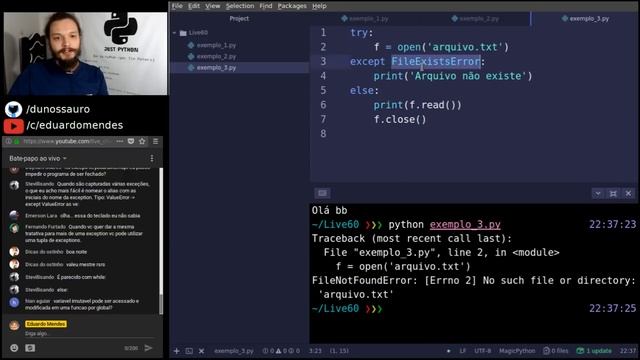Open the emoji picker in live chat

14,348
